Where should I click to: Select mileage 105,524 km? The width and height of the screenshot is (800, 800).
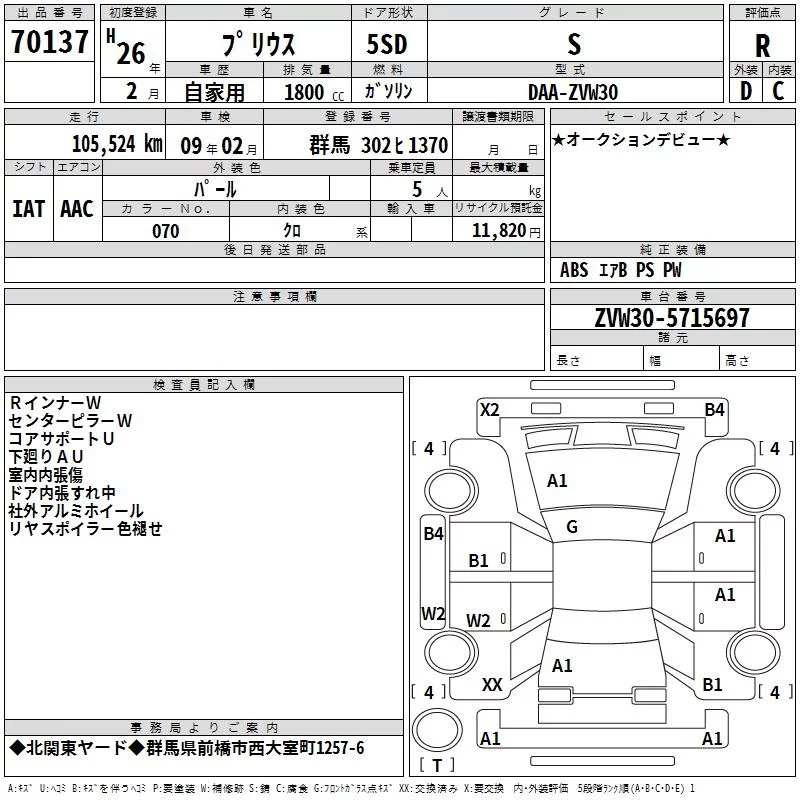[117, 144]
